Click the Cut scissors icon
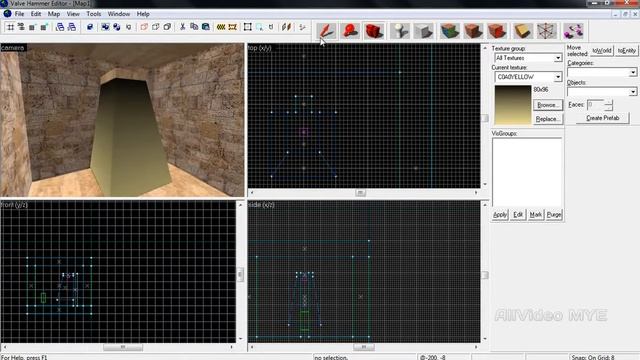This screenshot has height=360, width=640. [x=182, y=27]
